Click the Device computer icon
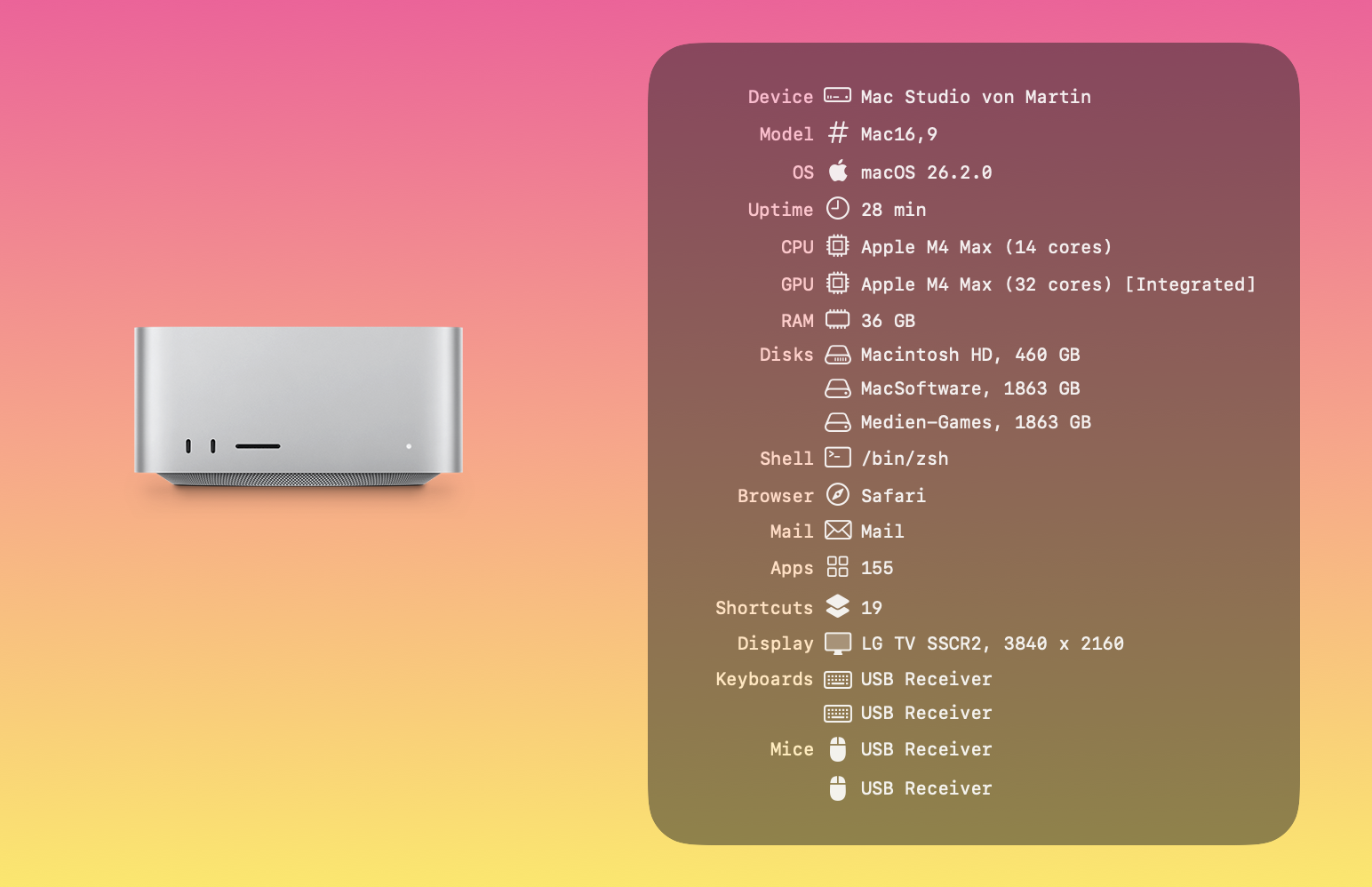 [x=837, y=95]
